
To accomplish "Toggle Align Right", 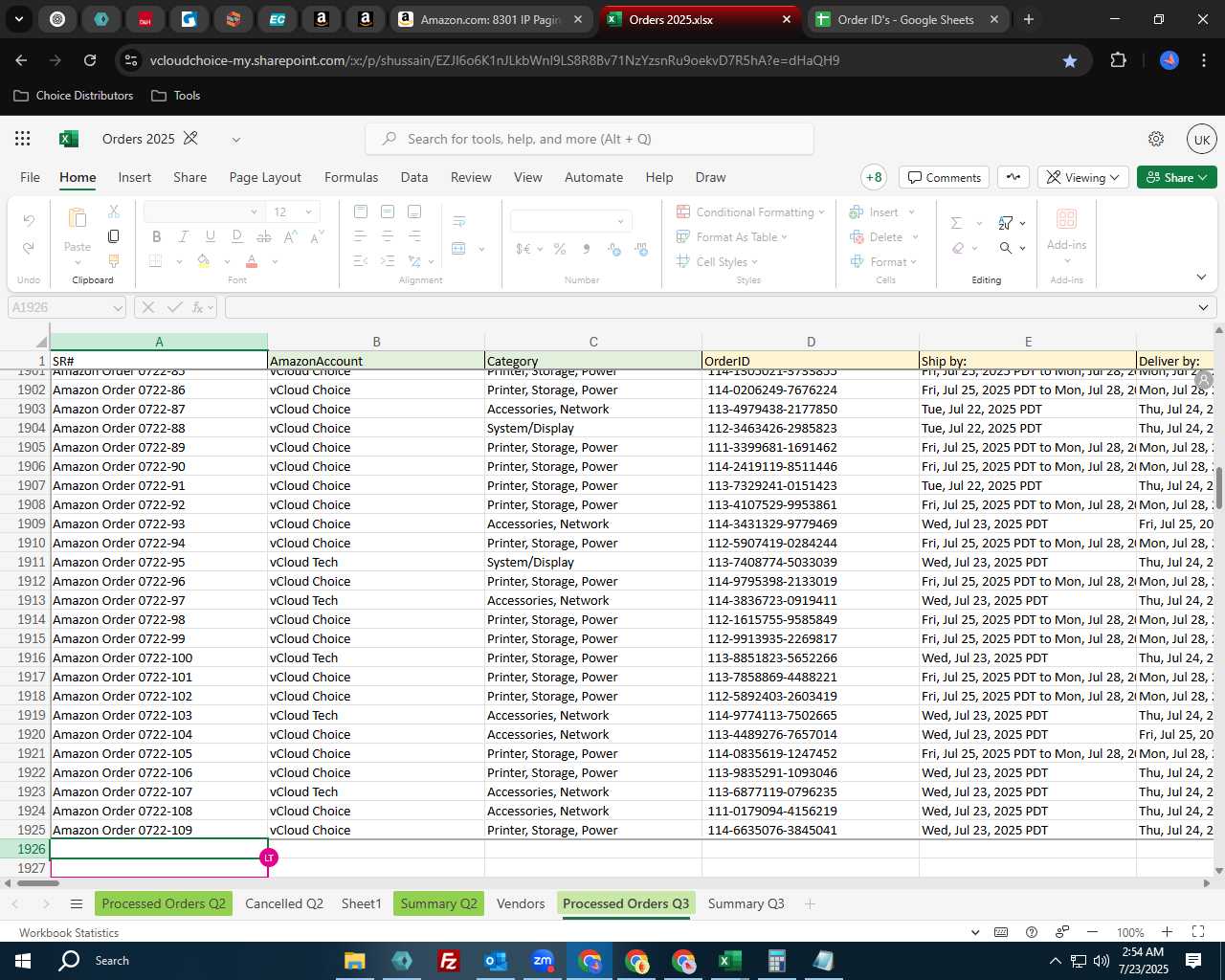I will pos(414,236).
